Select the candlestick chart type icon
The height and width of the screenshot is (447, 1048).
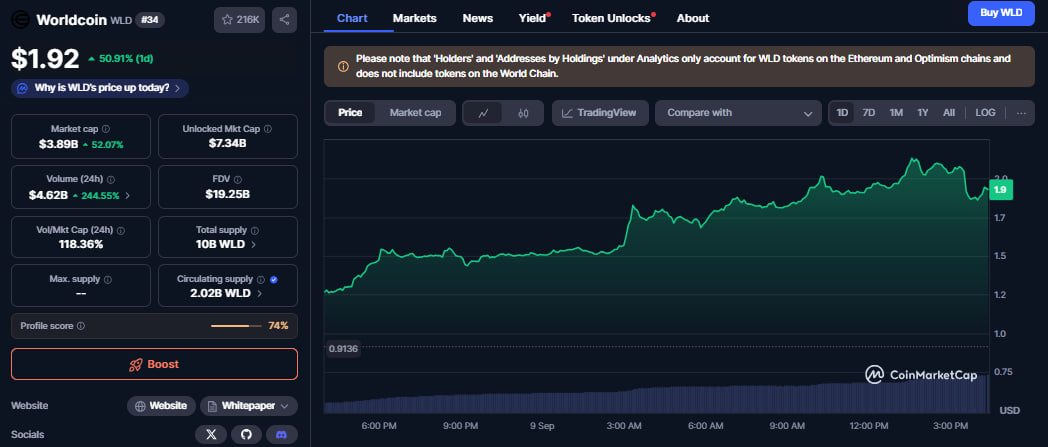(522, 113)
